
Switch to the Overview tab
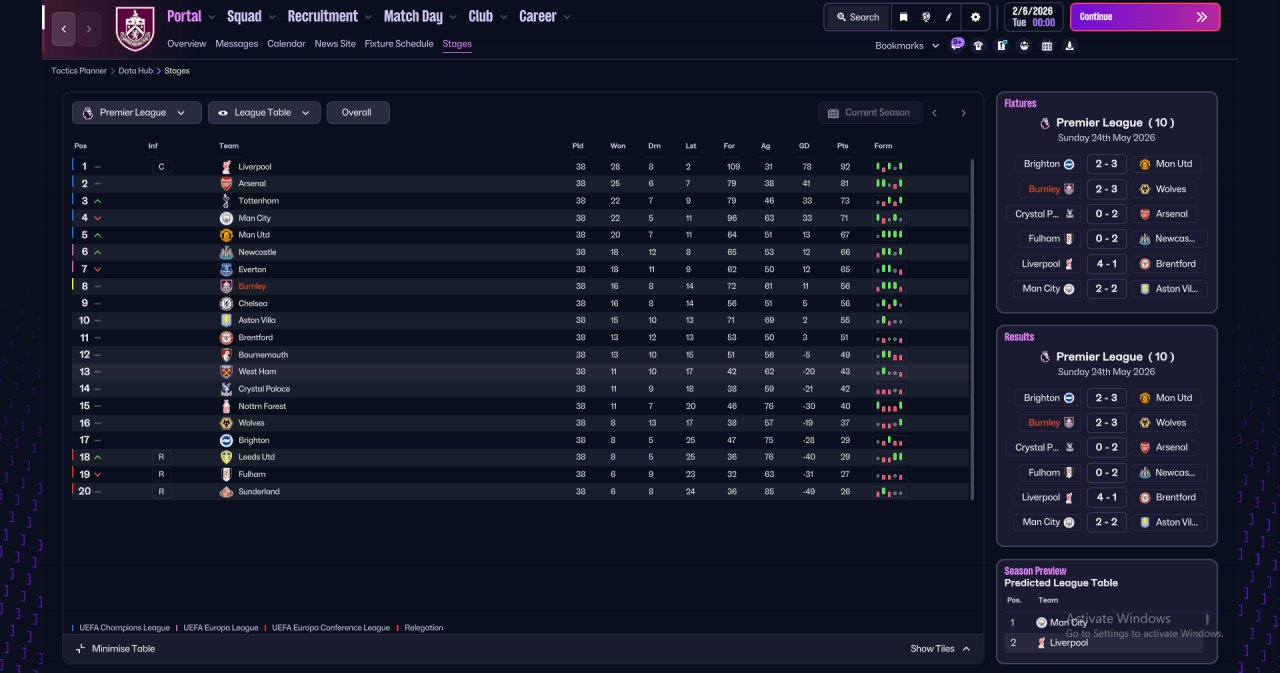coord(187,44)
